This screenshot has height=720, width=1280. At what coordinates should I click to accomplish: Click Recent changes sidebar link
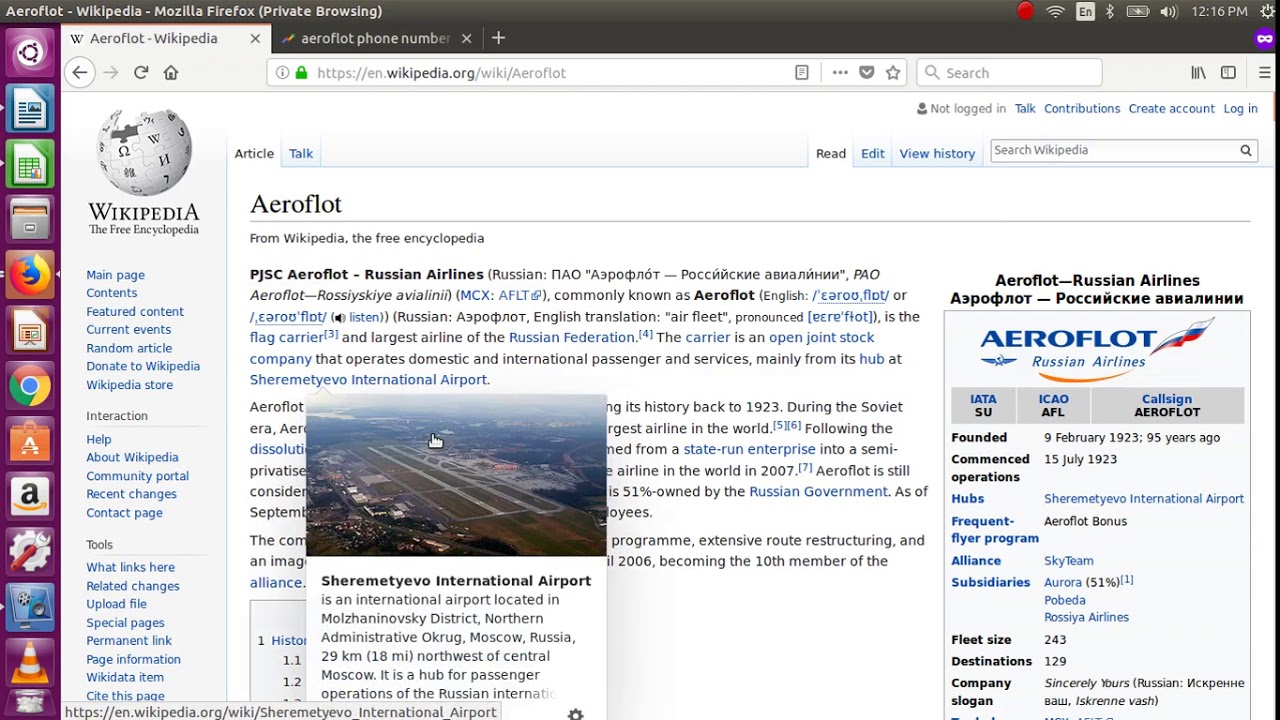click(131, 494)
